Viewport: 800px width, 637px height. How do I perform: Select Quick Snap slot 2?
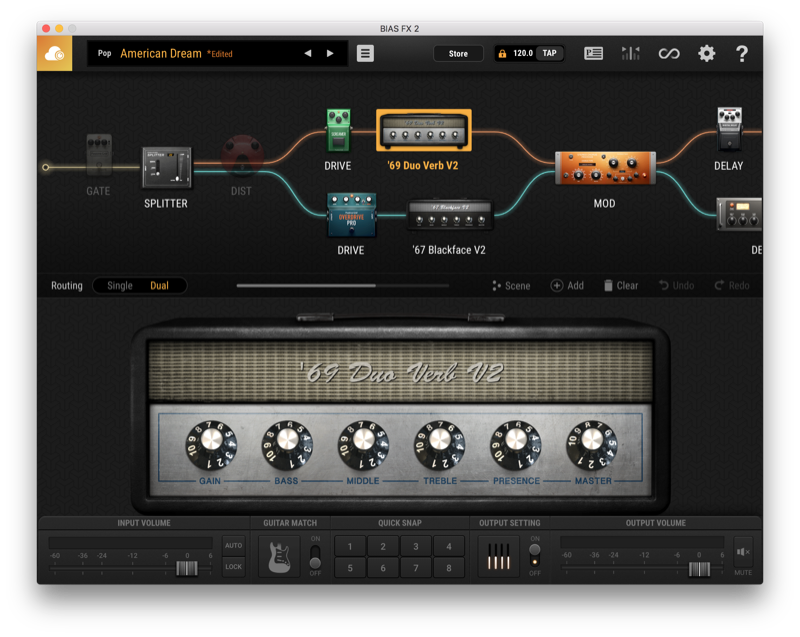pos(383,546)
